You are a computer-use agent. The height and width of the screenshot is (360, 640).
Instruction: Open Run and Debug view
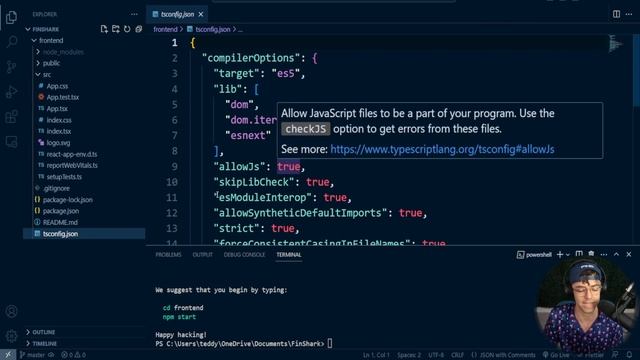pos(11,92)
